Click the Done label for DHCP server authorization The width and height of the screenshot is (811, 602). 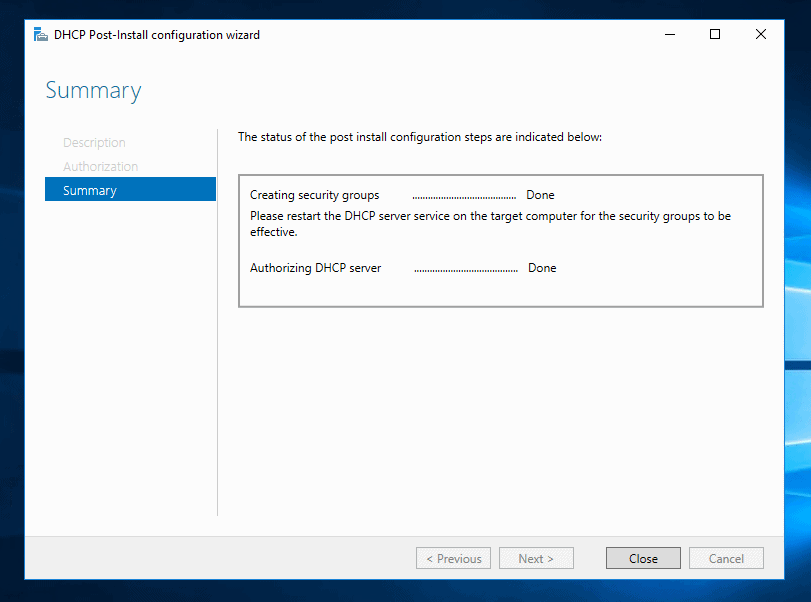[541, 268]
